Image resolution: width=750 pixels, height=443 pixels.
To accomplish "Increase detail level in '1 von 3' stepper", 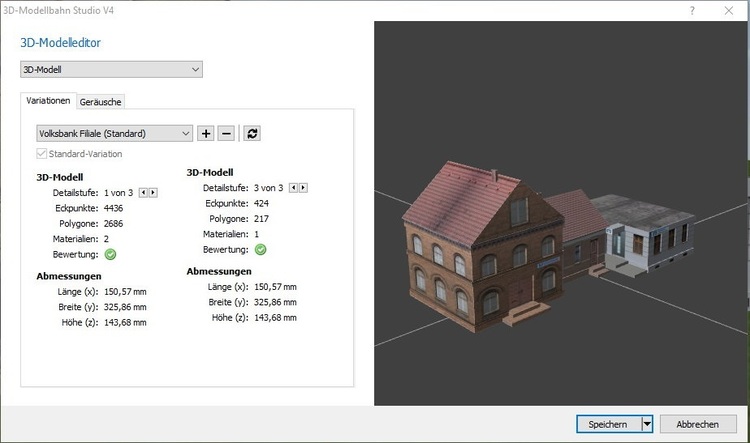I will tap(153, 193).
